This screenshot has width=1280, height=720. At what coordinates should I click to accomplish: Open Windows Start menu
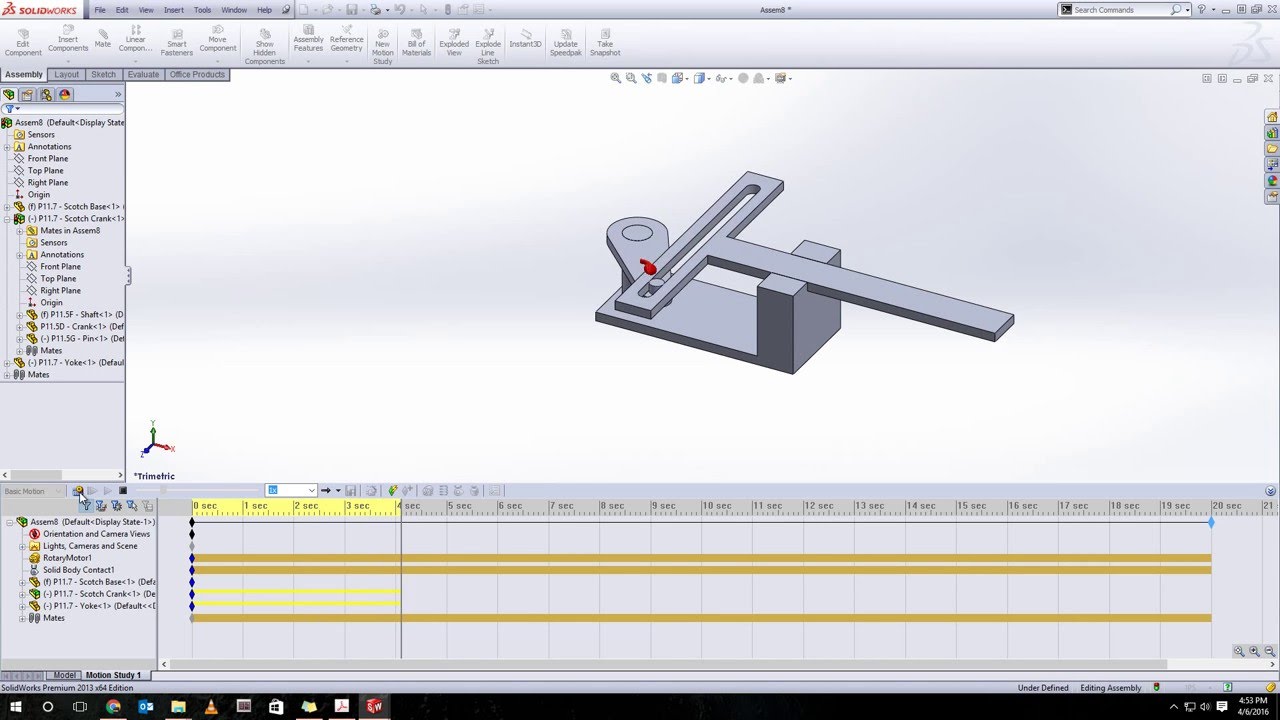15,707
